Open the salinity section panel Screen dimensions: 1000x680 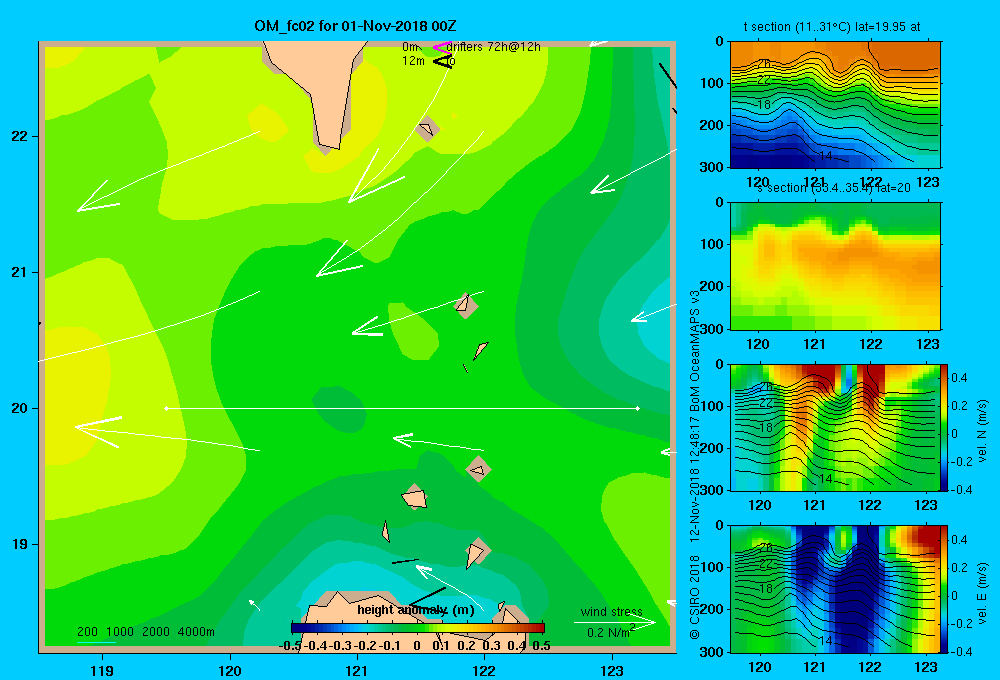coord(835,266)
